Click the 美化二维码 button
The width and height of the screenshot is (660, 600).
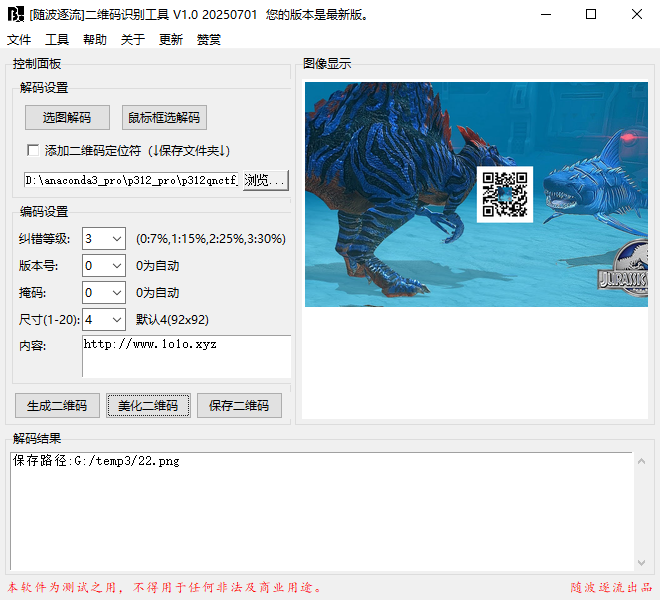click(x=148, y=405)
